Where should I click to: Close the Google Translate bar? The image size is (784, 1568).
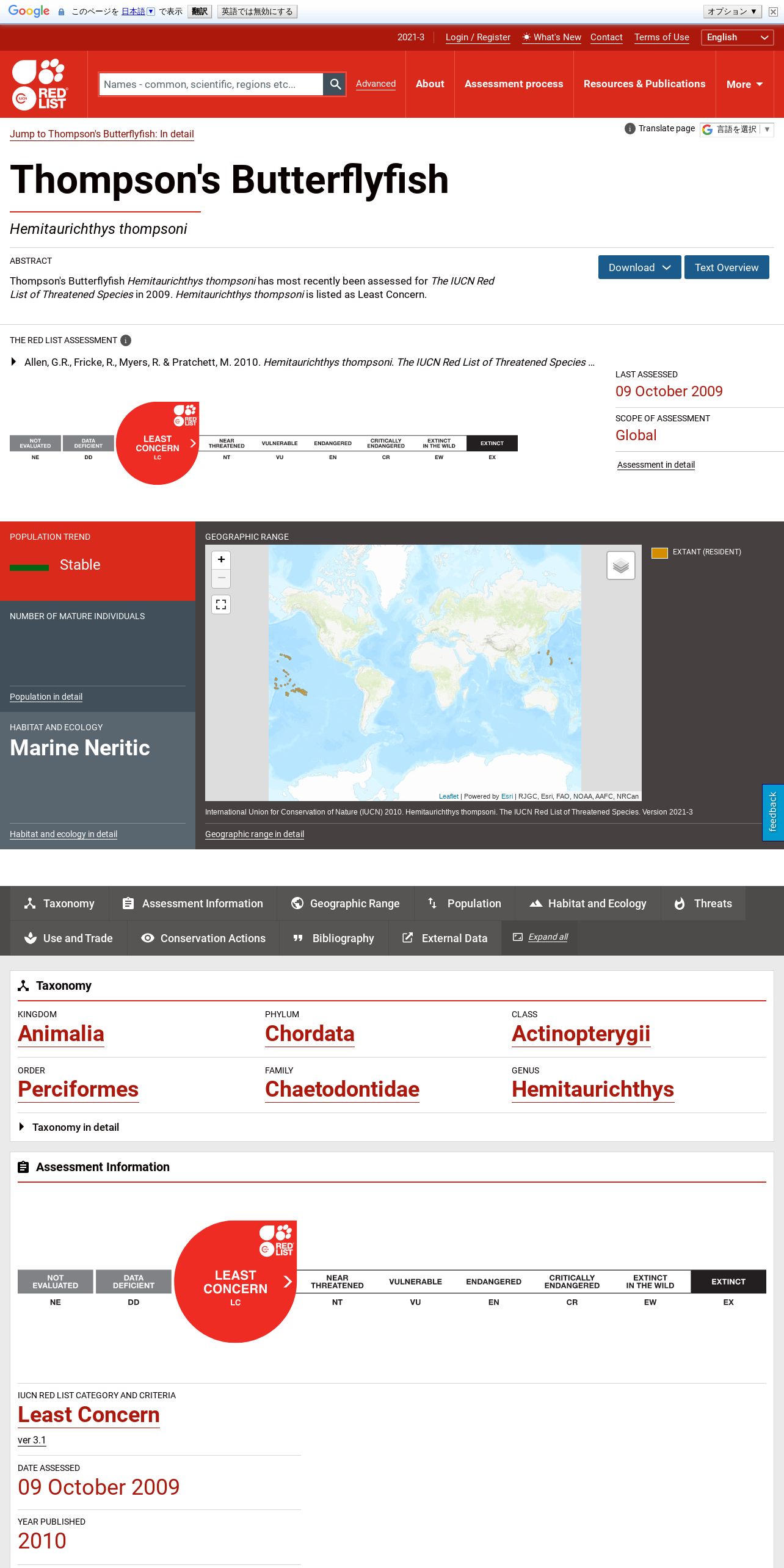tap(772, 12)
